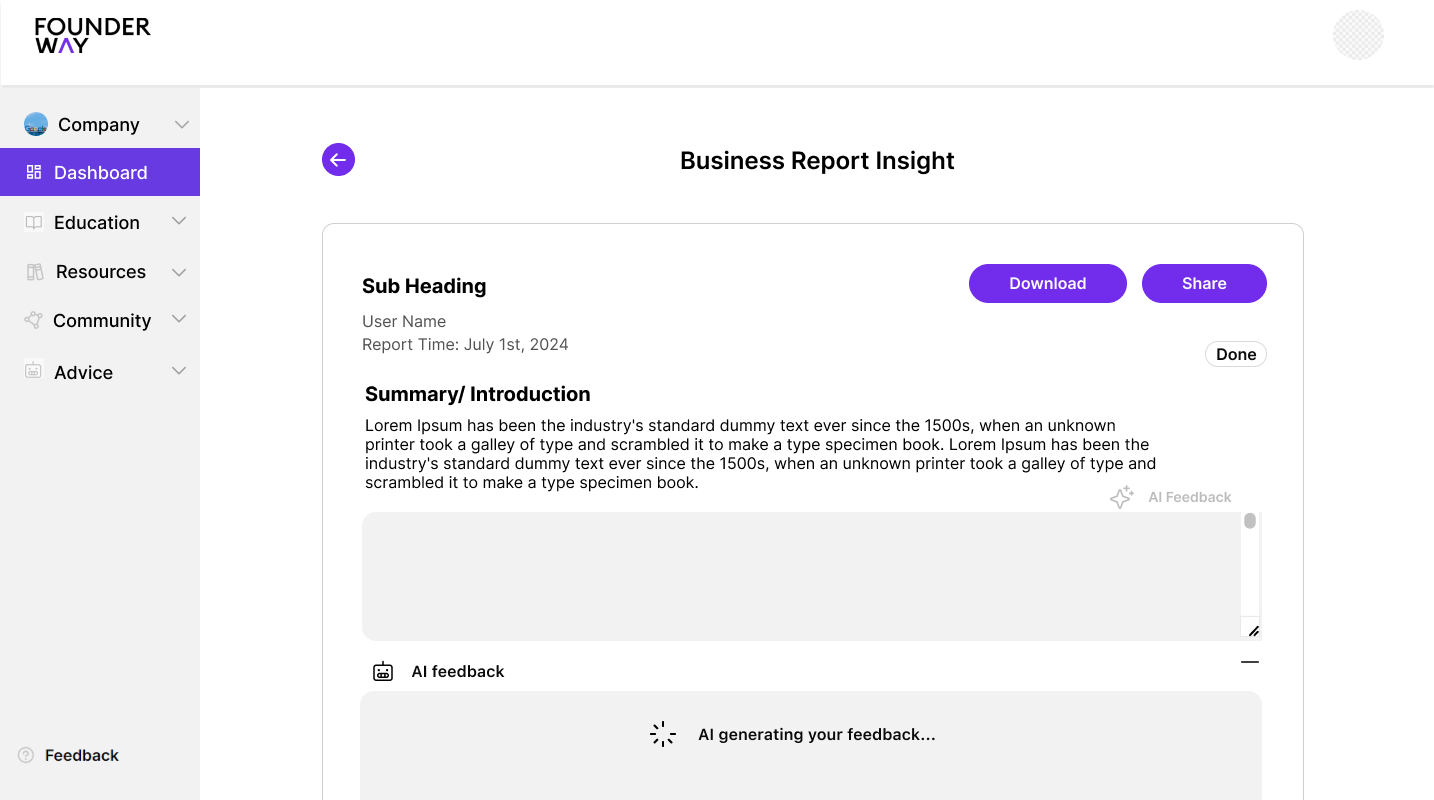This screenshot has width=1434, height=800.
Task: Click the text area scrollbar thumb
Action: click(1250, 521)
